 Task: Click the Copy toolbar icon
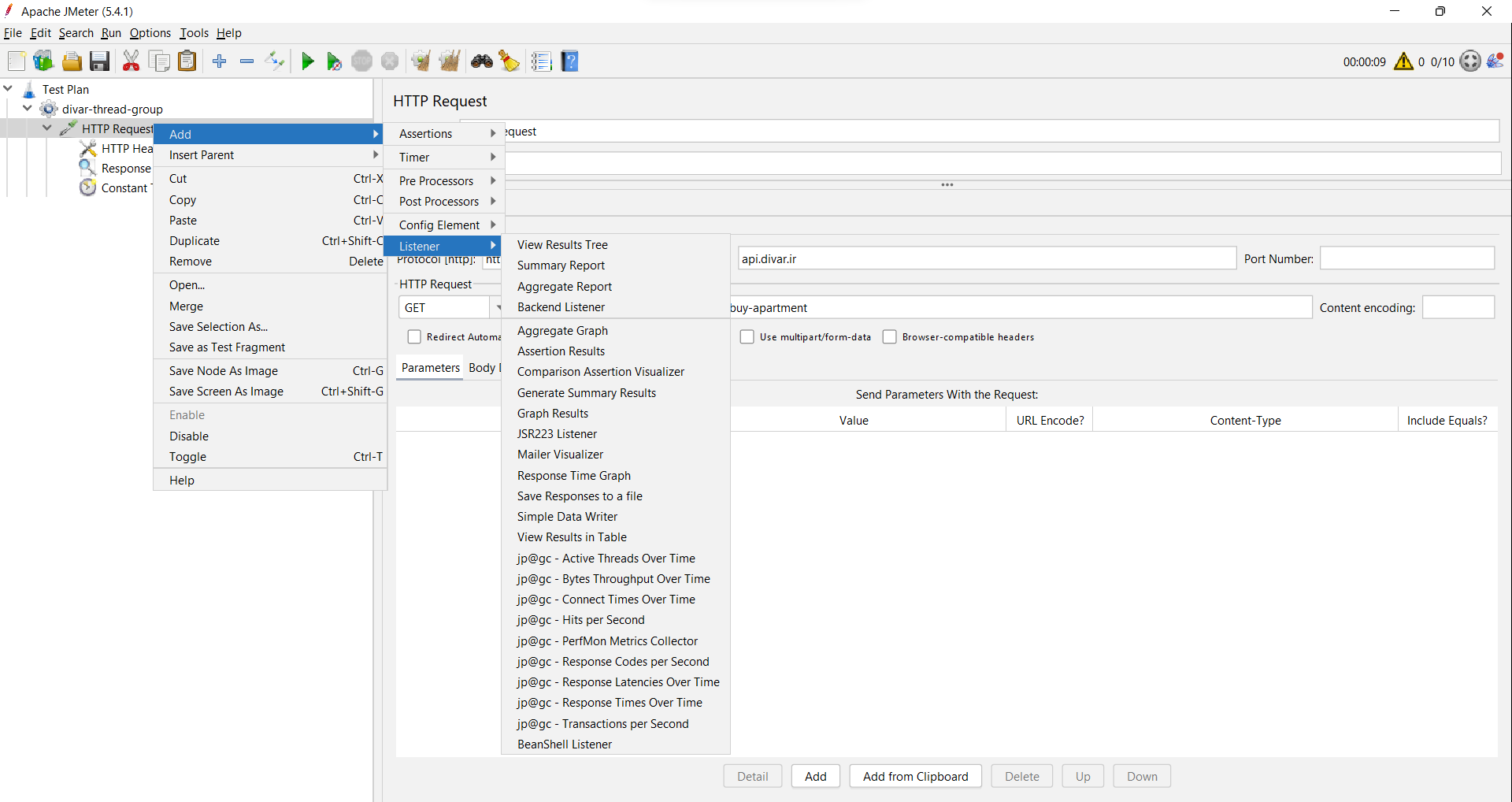pos(159,61)
